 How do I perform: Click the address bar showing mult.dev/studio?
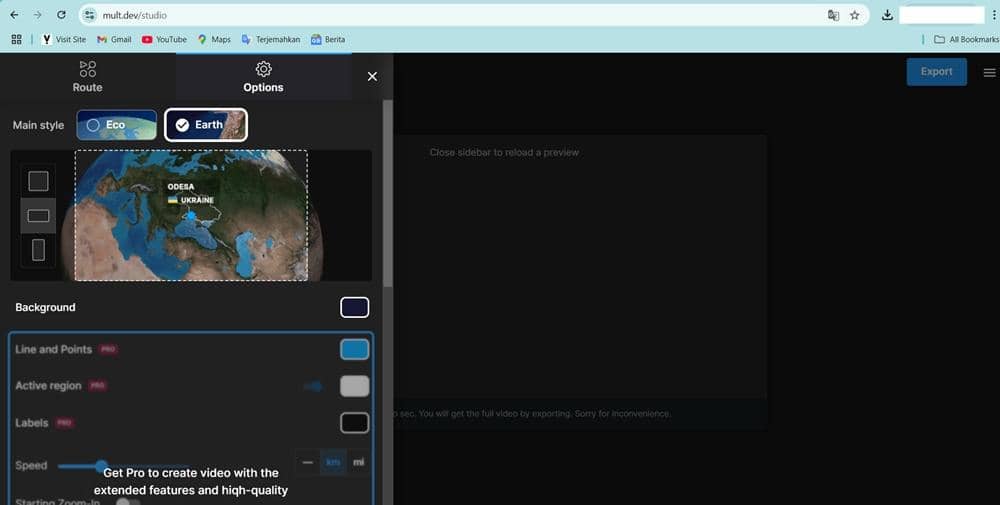click(450, 15)
